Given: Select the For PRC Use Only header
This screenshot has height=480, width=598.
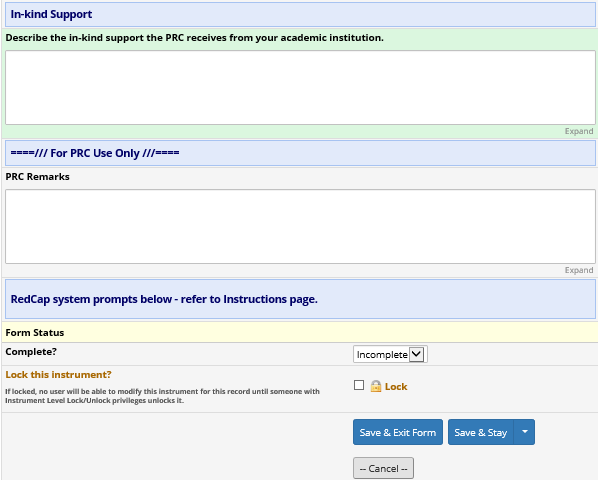Looking at the screenshot, I should pyautogui.click(x=300, y=153).
